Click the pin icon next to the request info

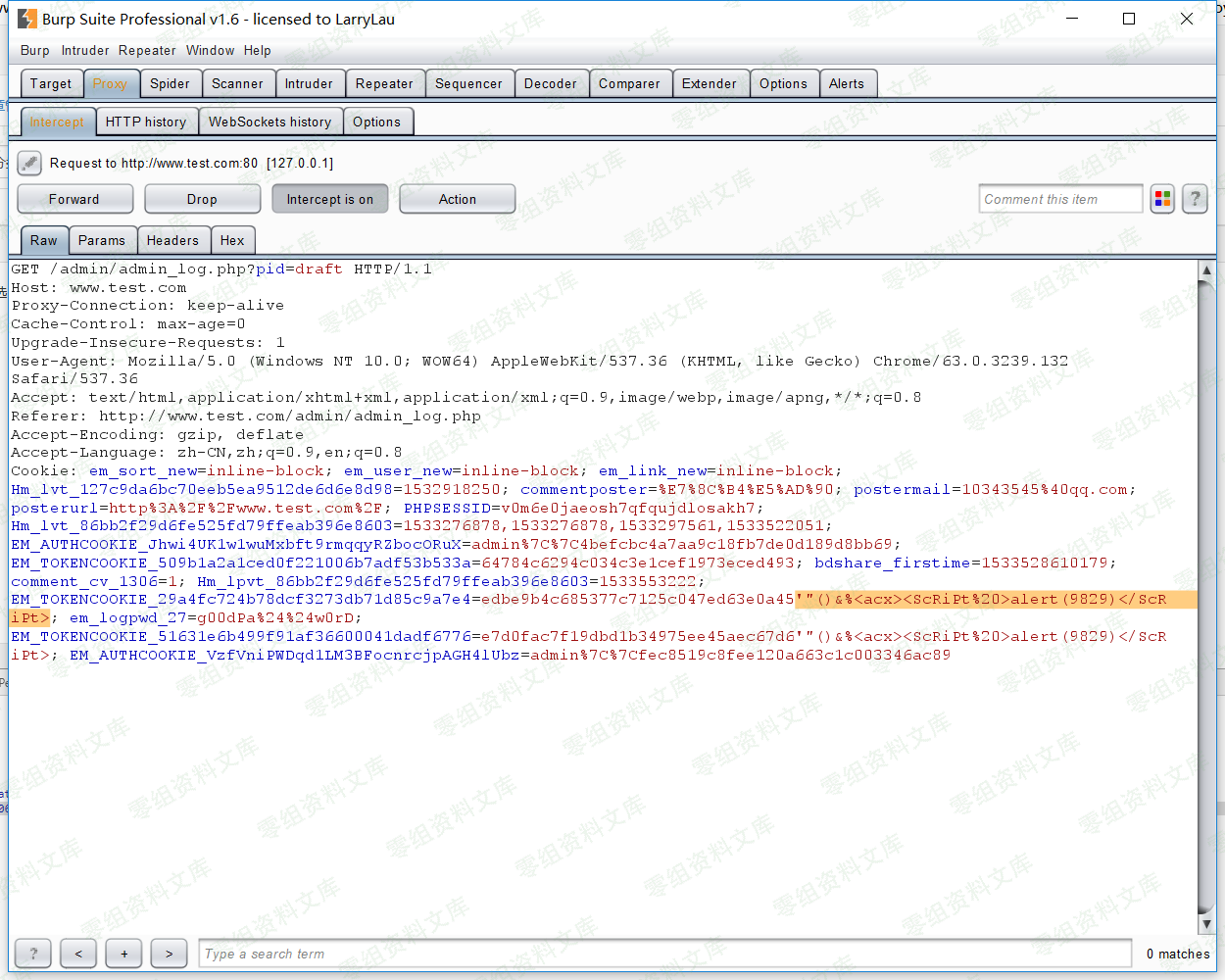tap(28, 163)
